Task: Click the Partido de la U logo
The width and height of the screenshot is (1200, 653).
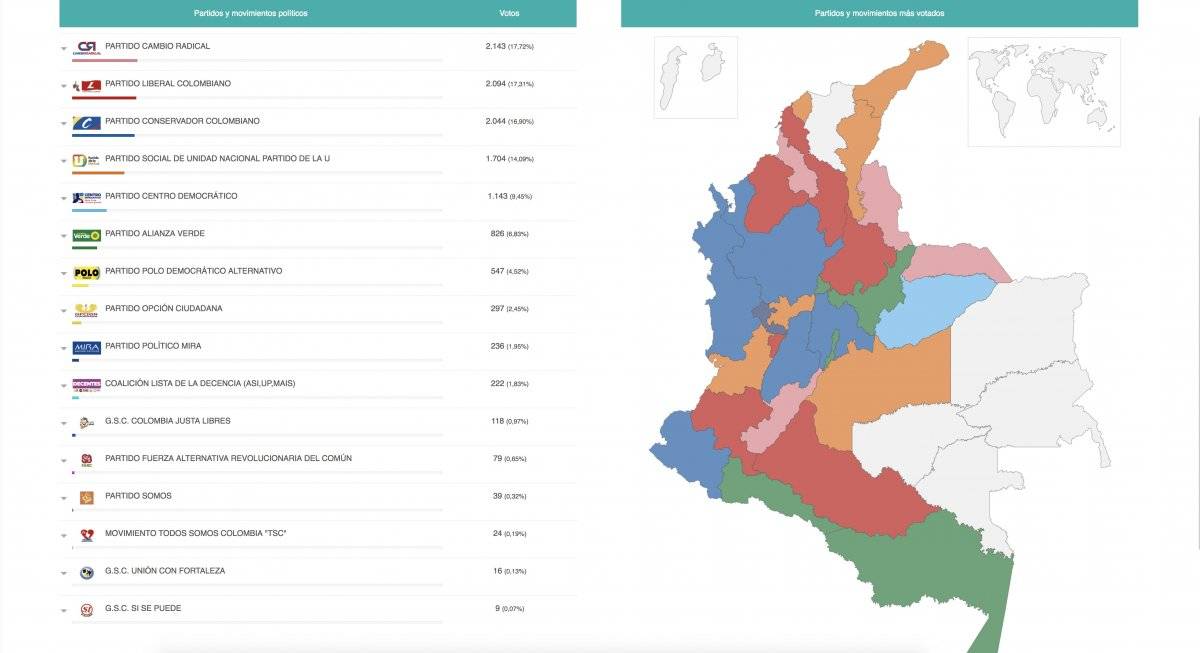Action: (x=87, y=160)
